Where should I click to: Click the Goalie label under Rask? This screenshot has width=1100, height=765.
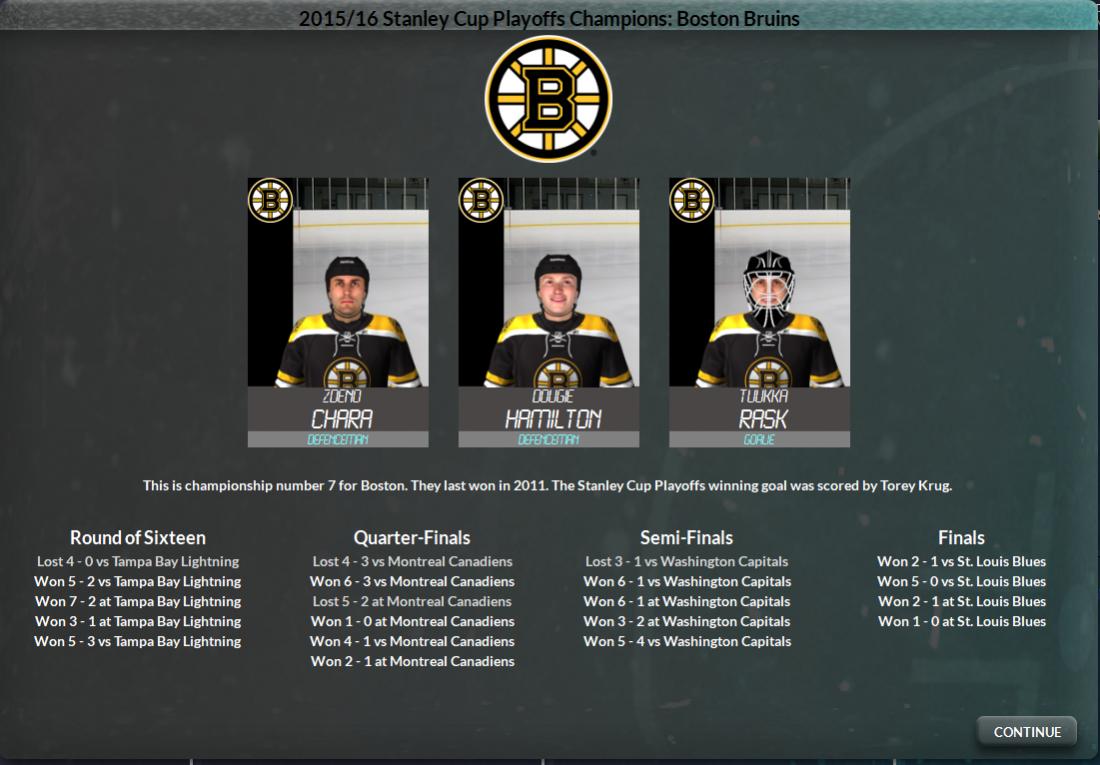tap(759, 439)
